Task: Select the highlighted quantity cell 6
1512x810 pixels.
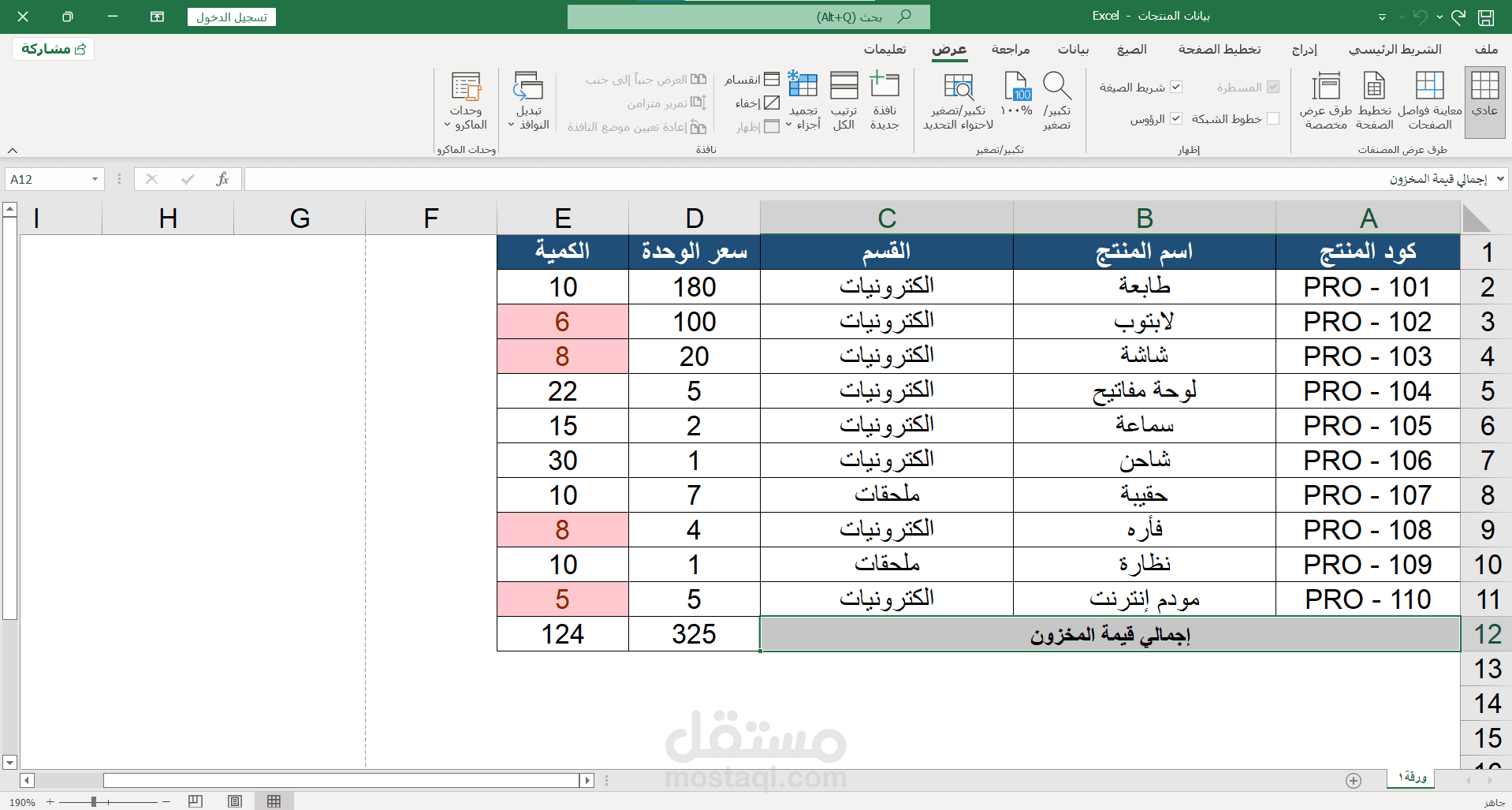Action: pos(562,322)
